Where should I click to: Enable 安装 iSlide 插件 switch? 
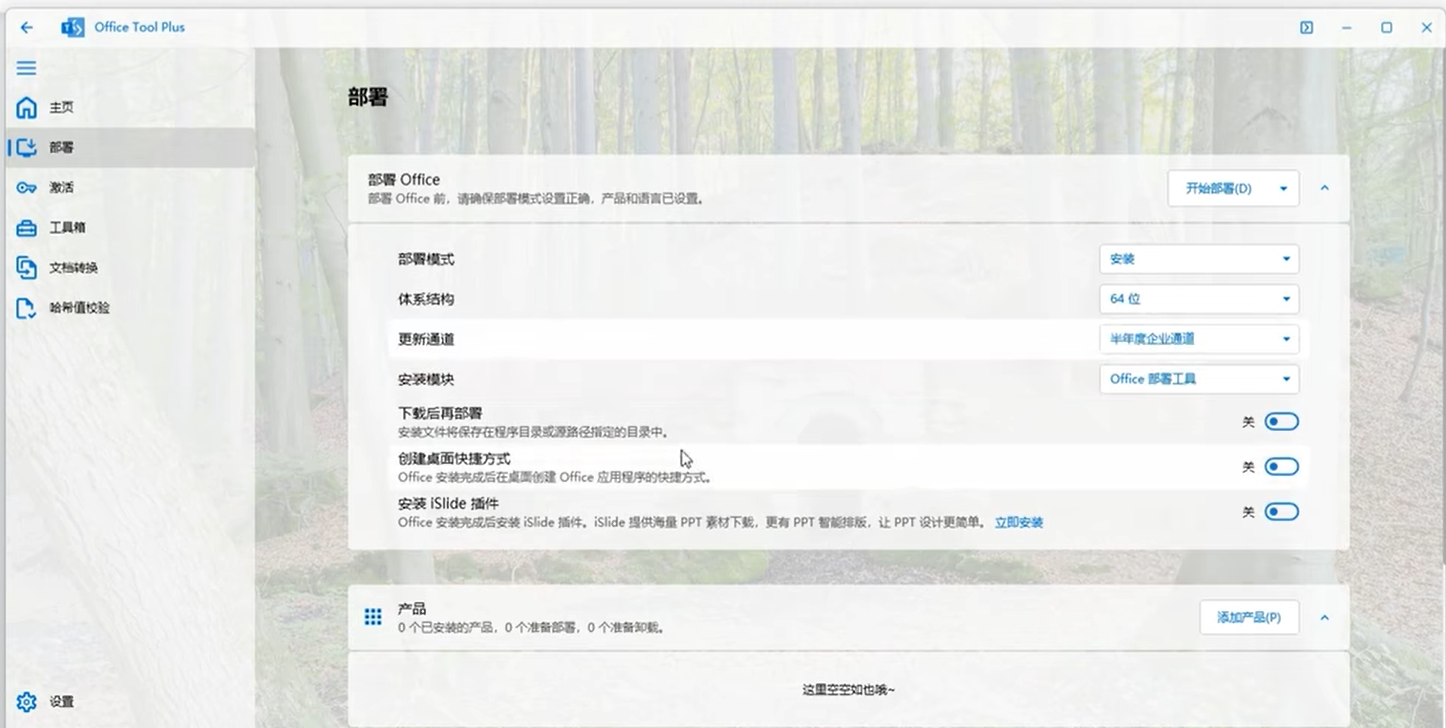[1281, 512]
